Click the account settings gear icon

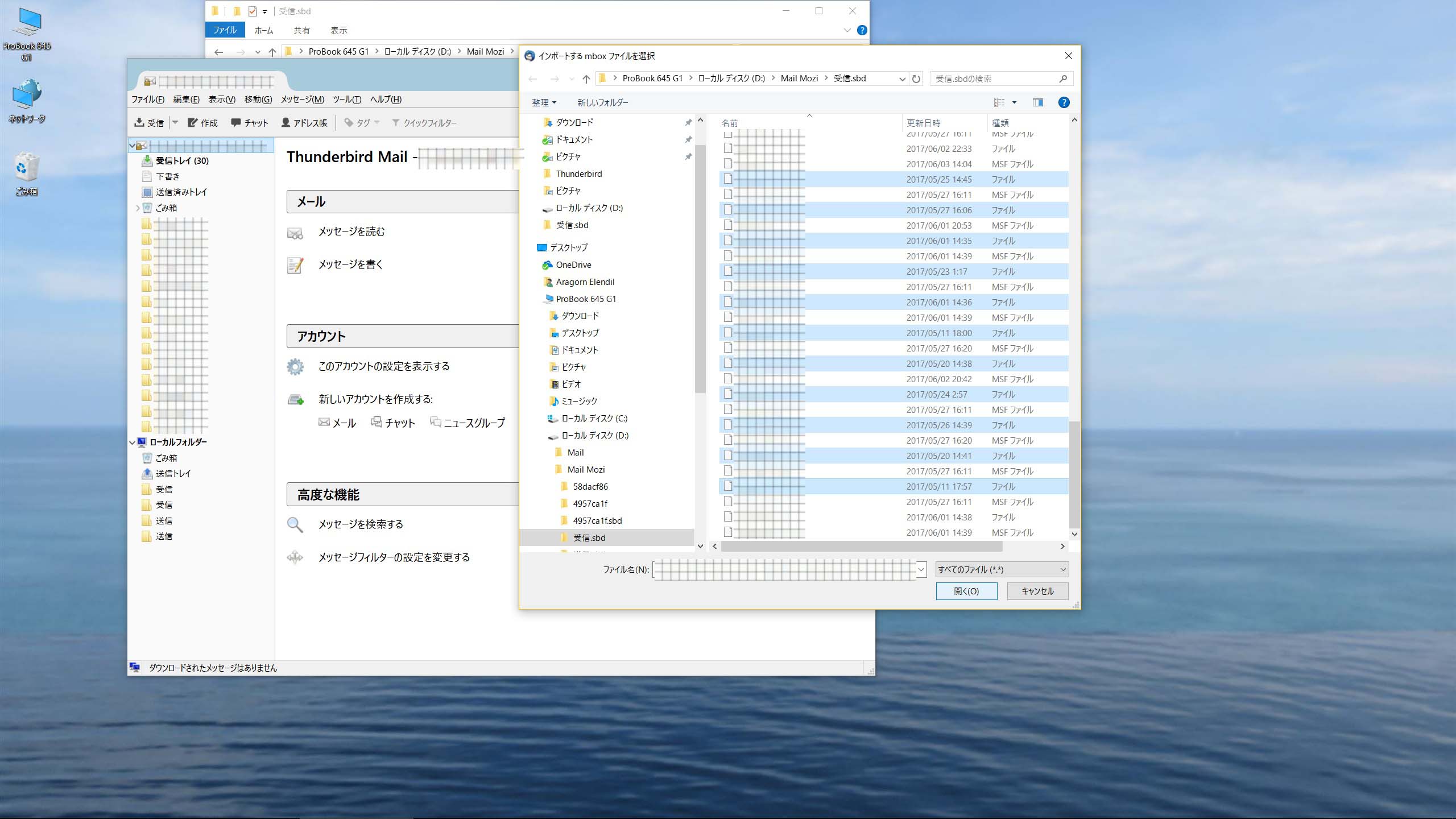295,366
